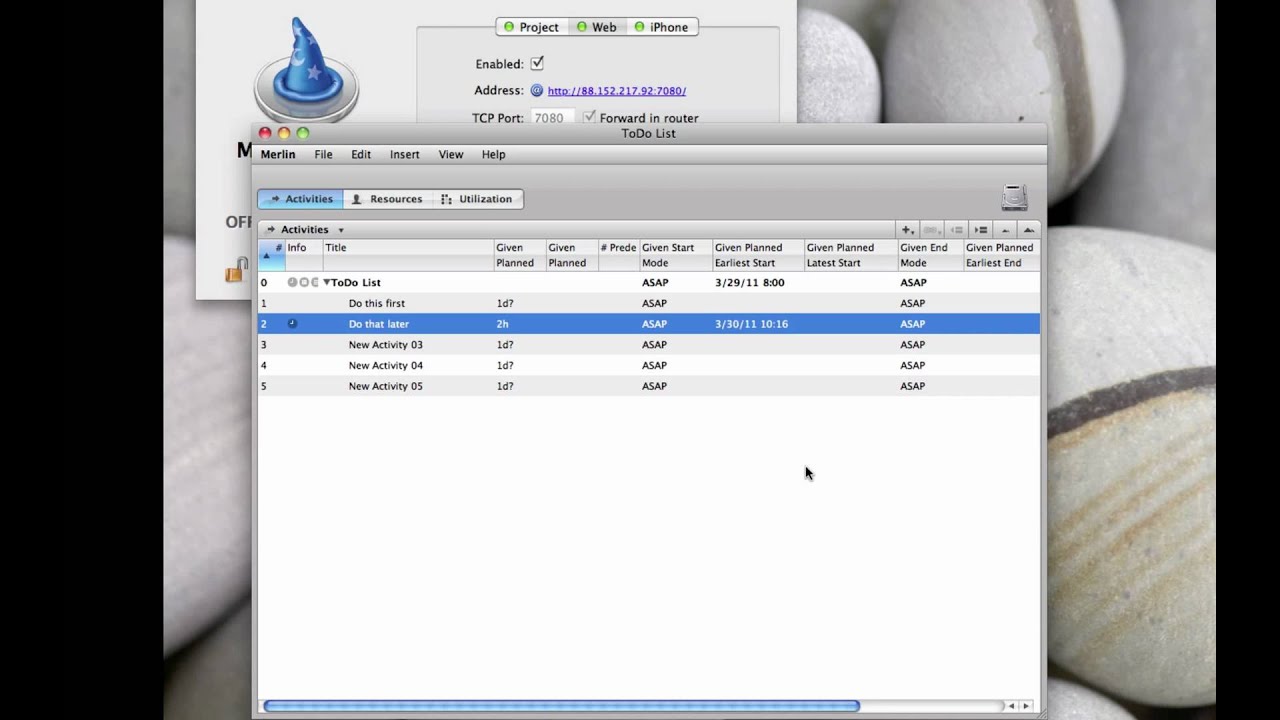Click the third info icon in ToDo List row

coord(315,282)
